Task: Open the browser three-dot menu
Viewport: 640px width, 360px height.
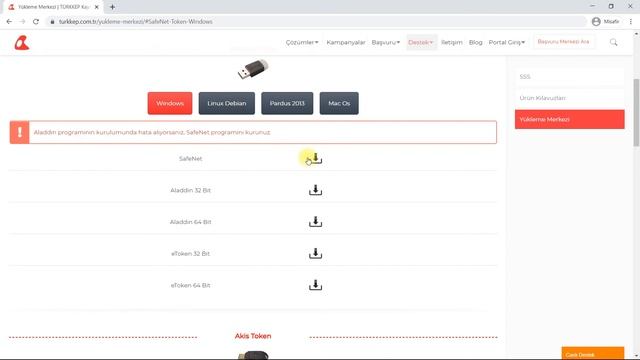Action: [631, 22]
